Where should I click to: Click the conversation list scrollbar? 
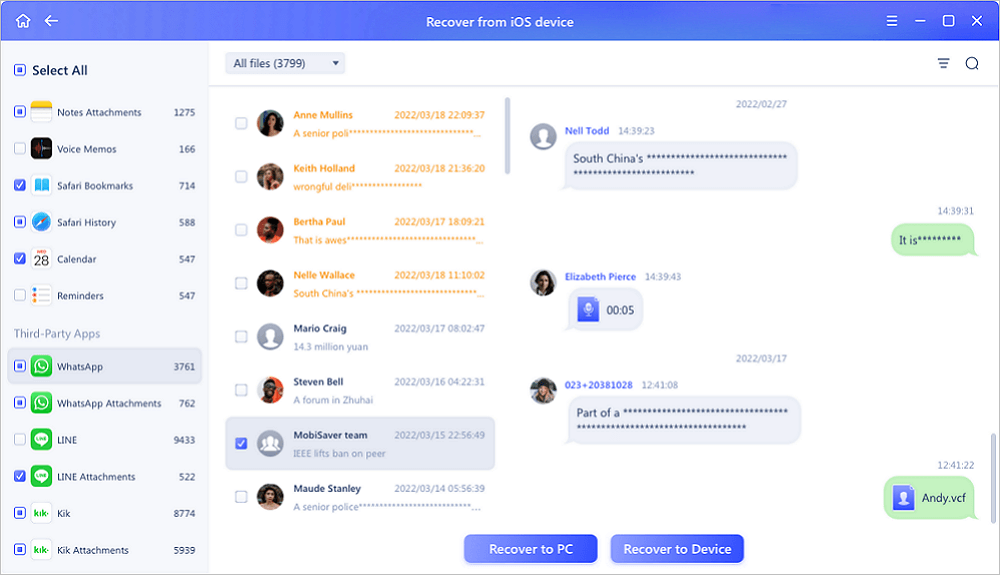[508, 135]
